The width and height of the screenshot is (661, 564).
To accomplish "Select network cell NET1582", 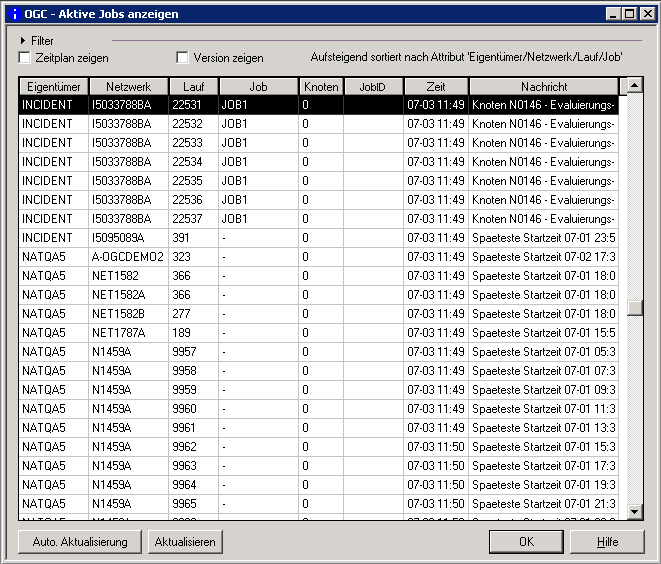I will click(x=128, y=276).
